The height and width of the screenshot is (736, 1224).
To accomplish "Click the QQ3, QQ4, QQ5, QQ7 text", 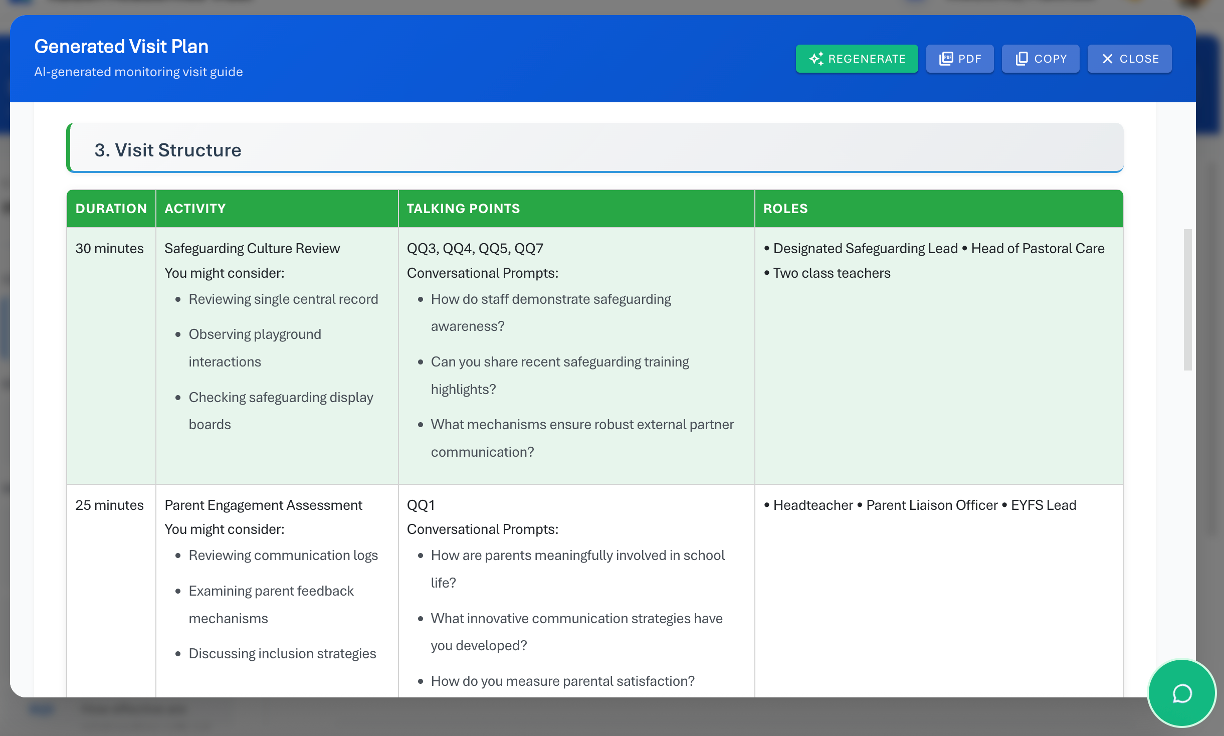I will click(475, 248).
